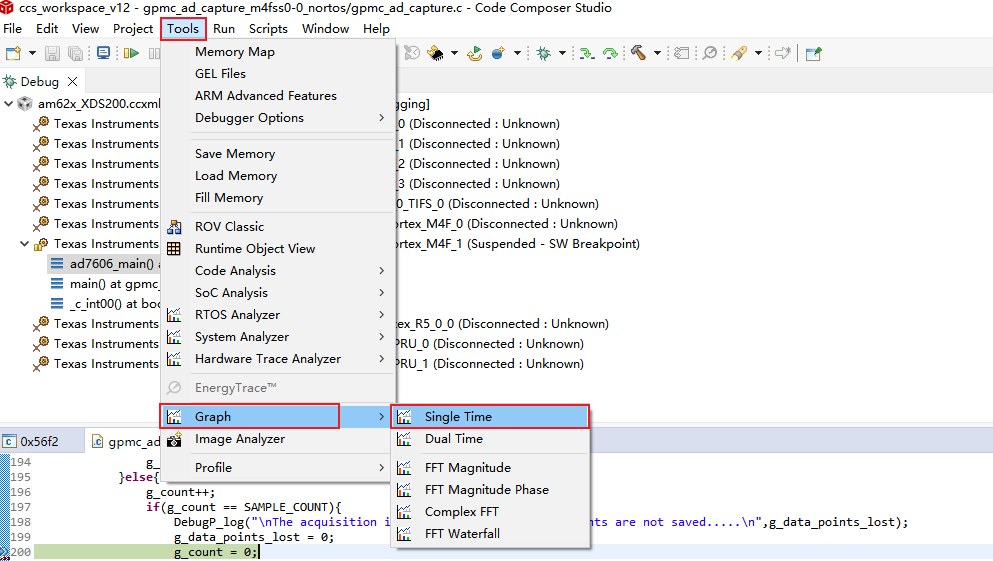Expand the Debugger Options submenu
This screenshot has height=561, width=993.
278,118
